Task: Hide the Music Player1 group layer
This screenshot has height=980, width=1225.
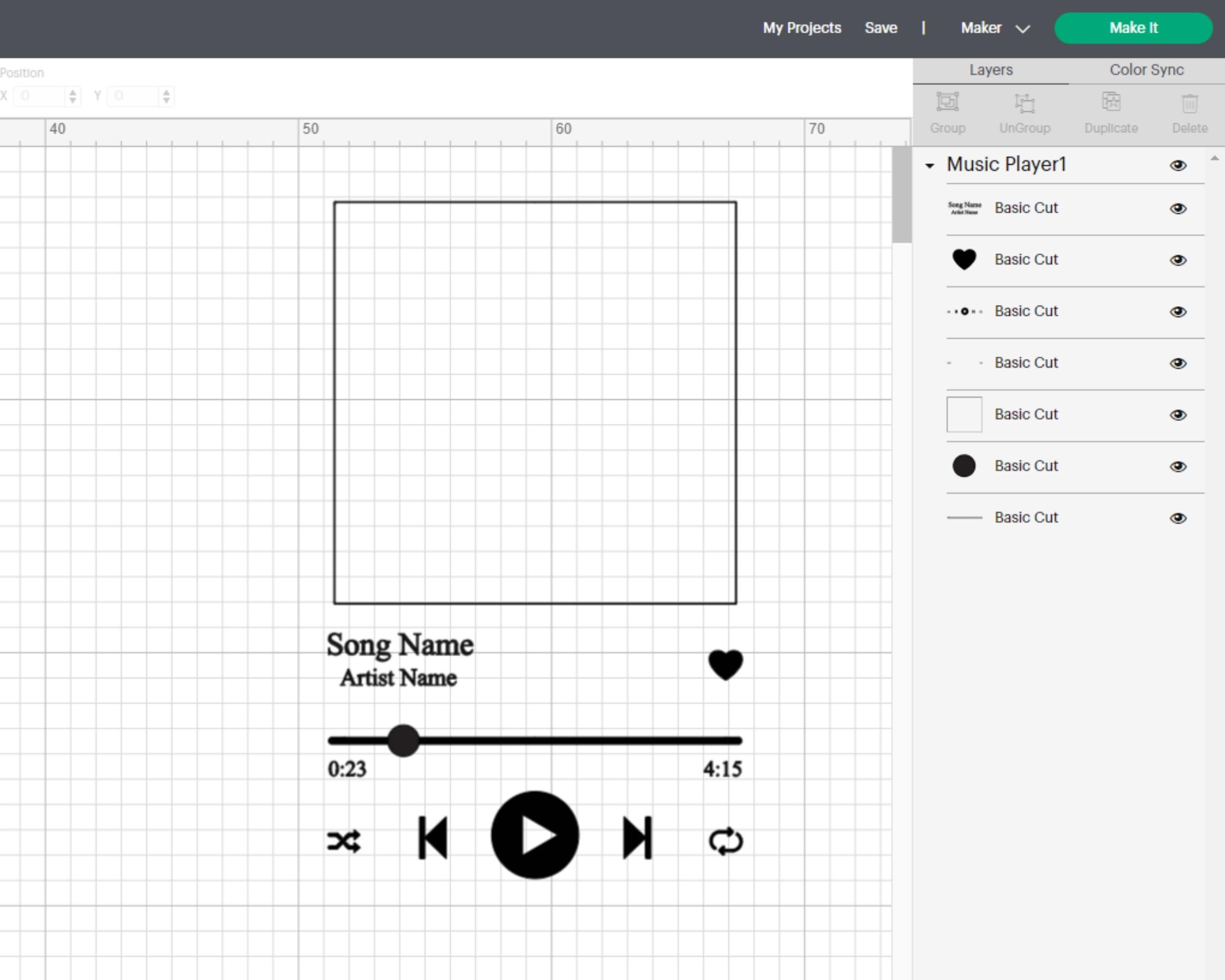Action: coord(1178,165)
